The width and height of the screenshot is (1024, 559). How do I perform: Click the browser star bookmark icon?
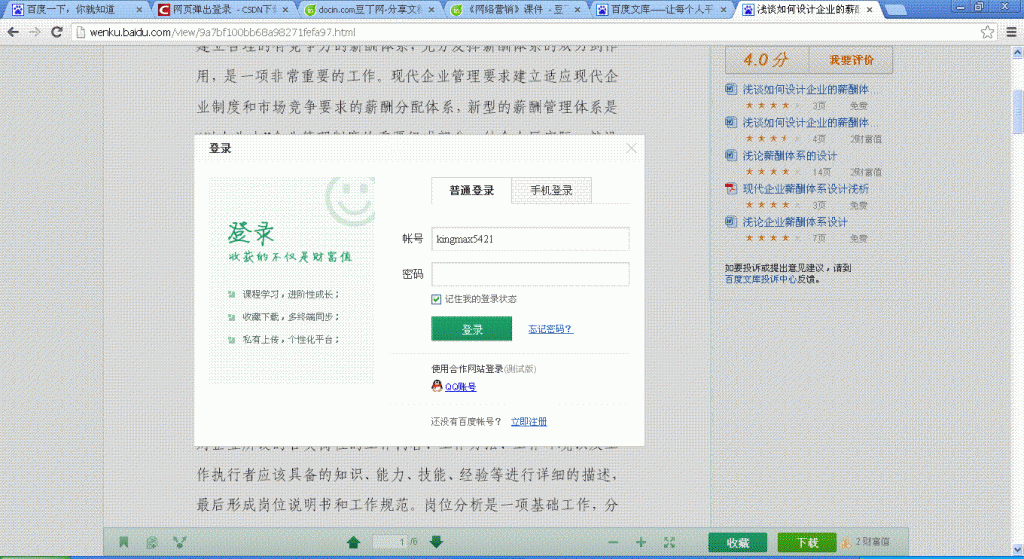[987, 32]
